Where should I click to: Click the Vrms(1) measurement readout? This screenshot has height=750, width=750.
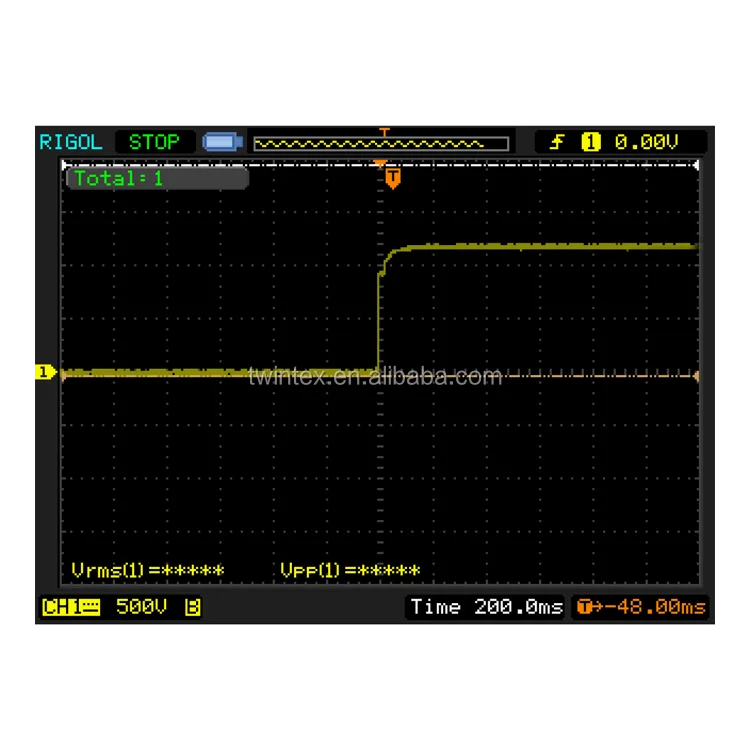[148, 571]
